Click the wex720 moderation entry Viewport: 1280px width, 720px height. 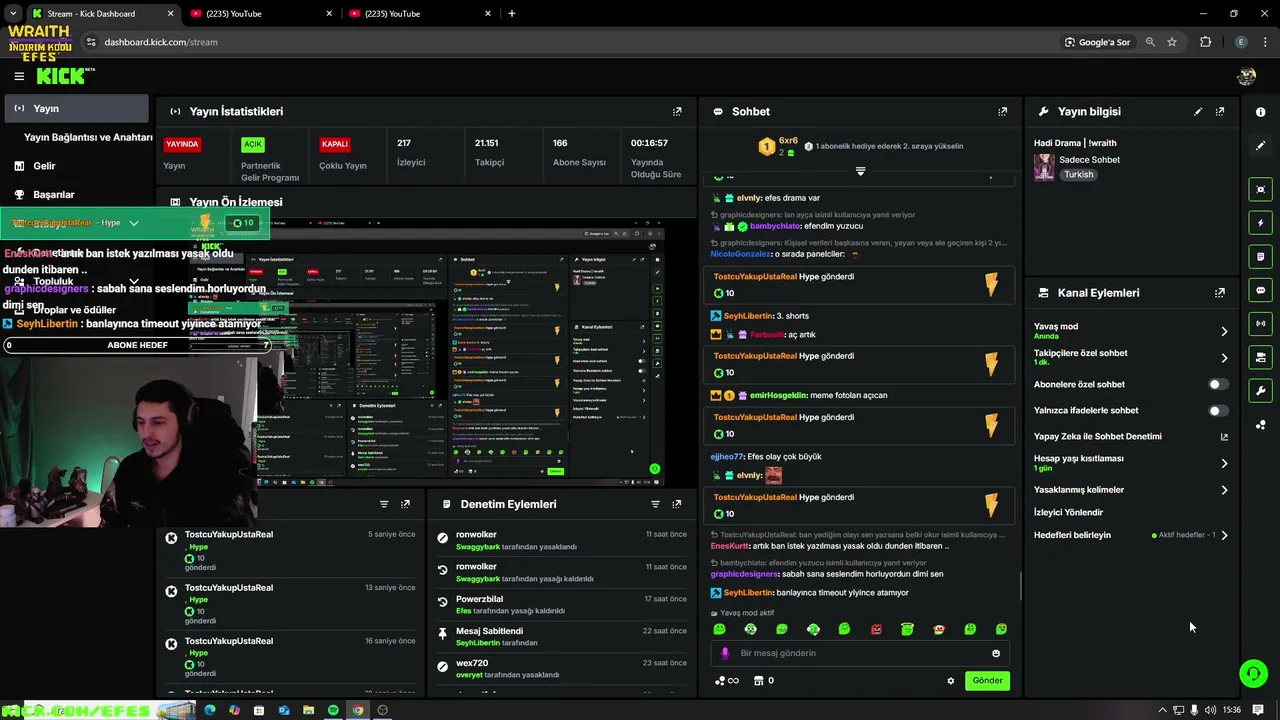(561, 669)
